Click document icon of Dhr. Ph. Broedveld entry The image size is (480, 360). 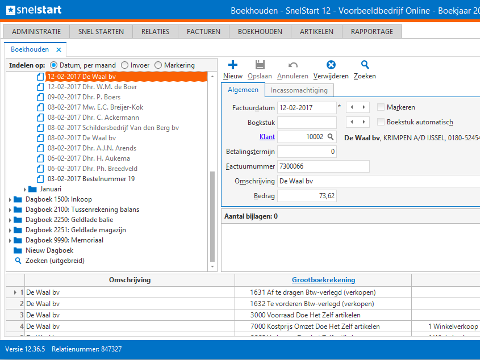pos(40,169)
